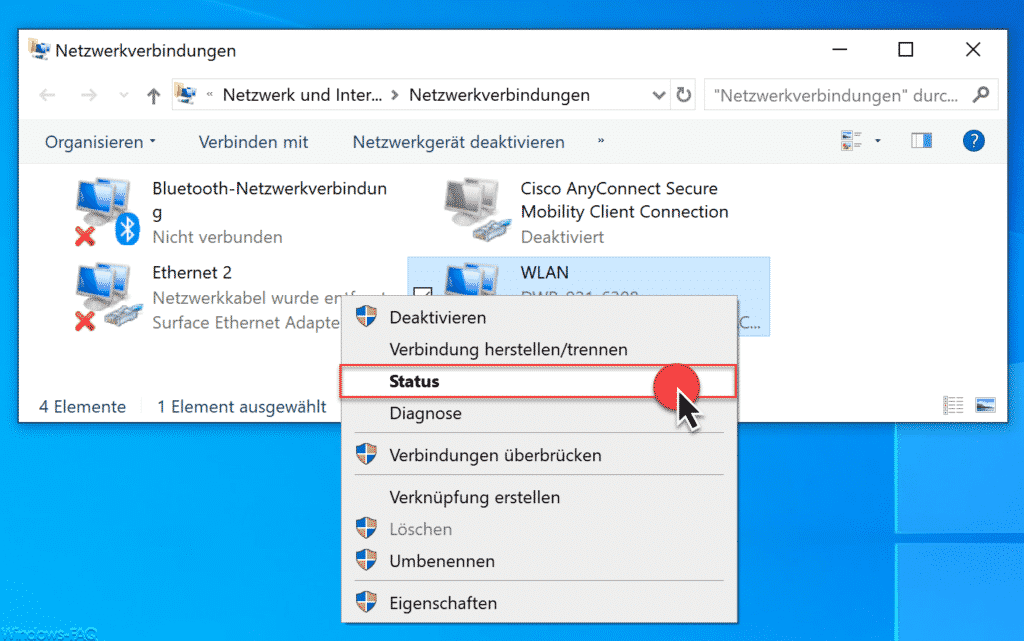Click expand breadcrumb chevrons at address start

tap(210, 95)
